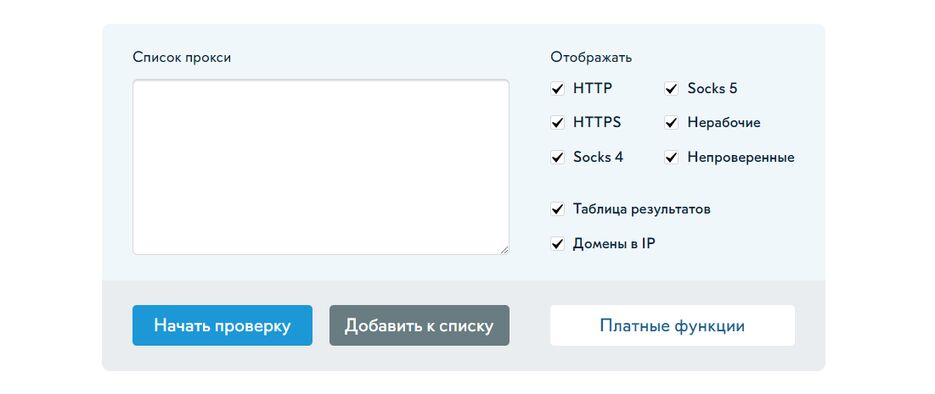Uncheck the HTTP checkbox
Screen dimensions: 935x394
pyautogui.click(x=558, y=89)
